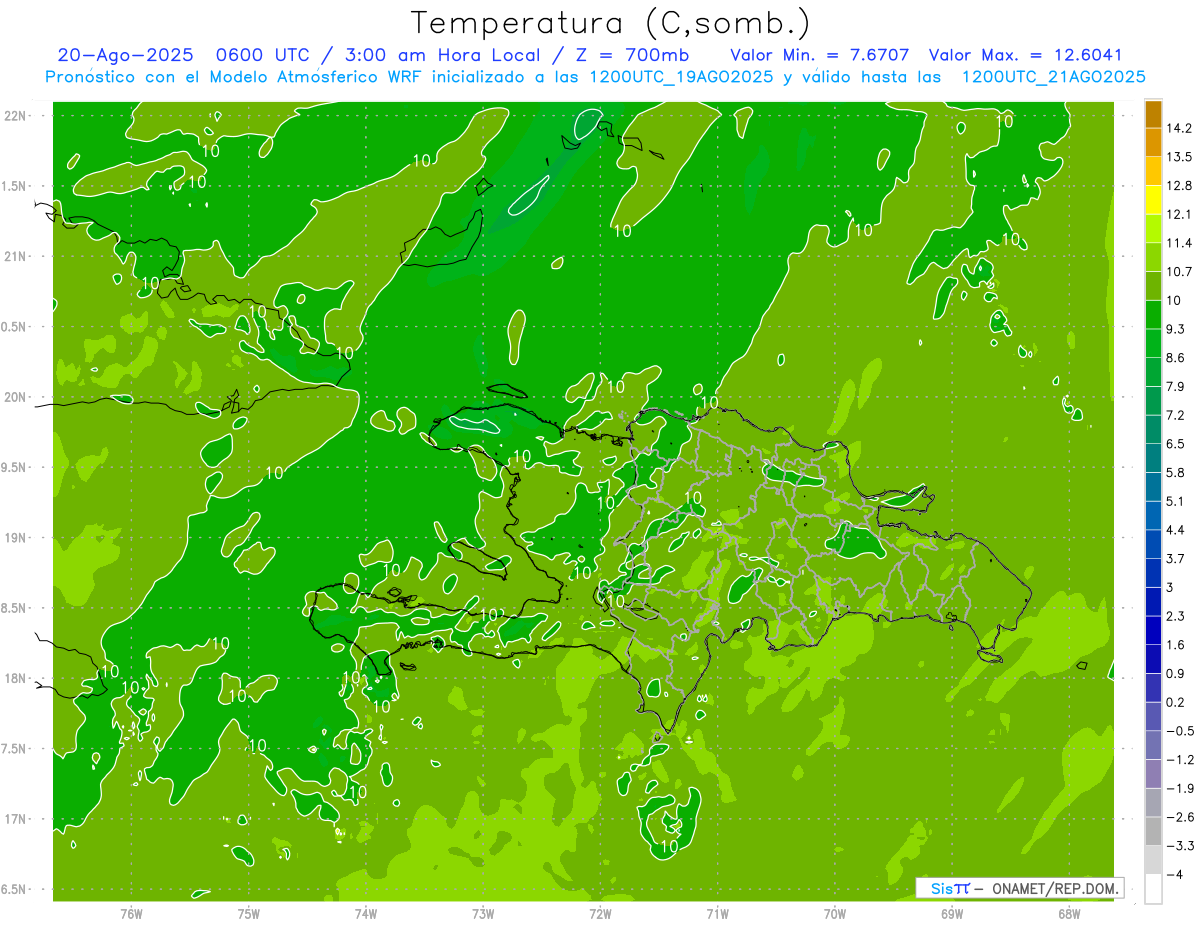Pick the orange segment between 14.2 and 13.5

coord(1153,143)
